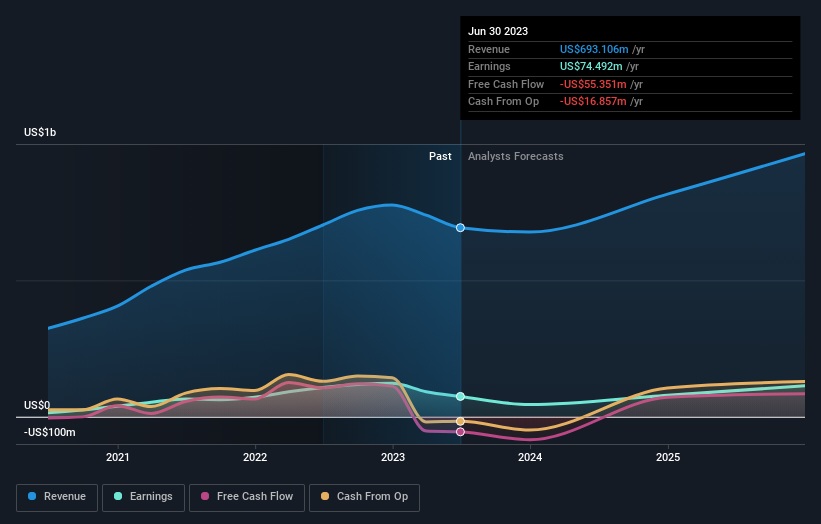Click the 2021 axis label
The height and width of the screenshot is (524, 821).
118,457
